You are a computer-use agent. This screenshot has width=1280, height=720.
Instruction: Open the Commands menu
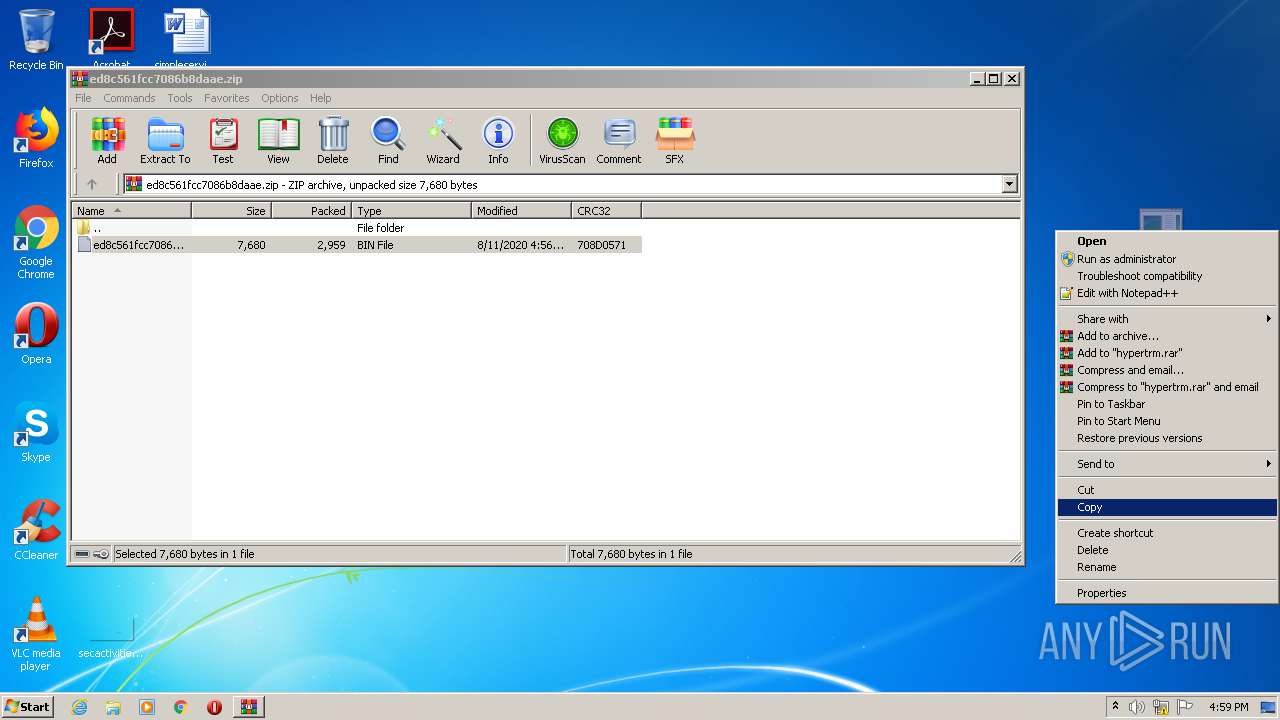point(129,98)
